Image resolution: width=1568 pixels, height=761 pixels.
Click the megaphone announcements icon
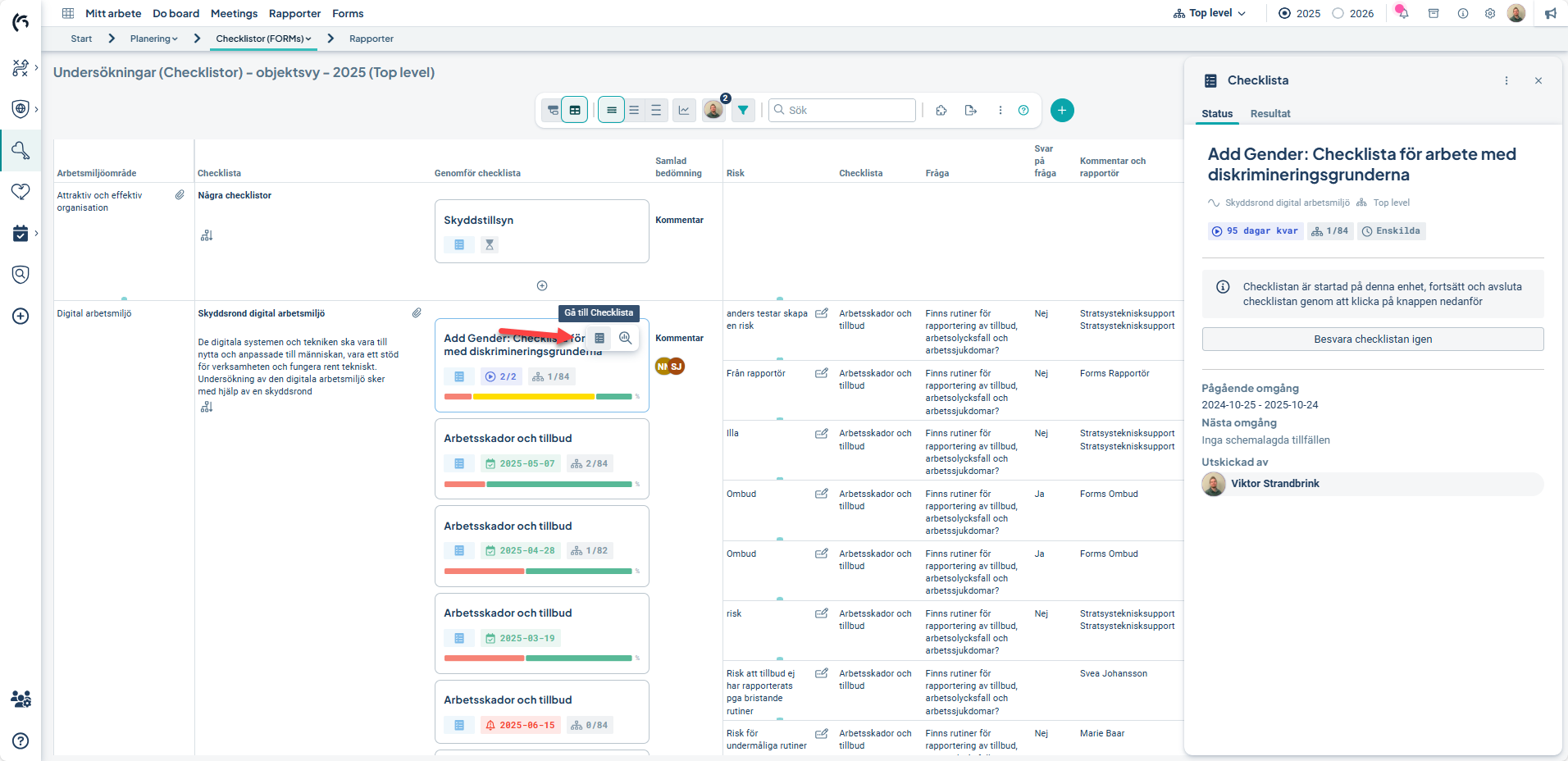pos(1550,13)
